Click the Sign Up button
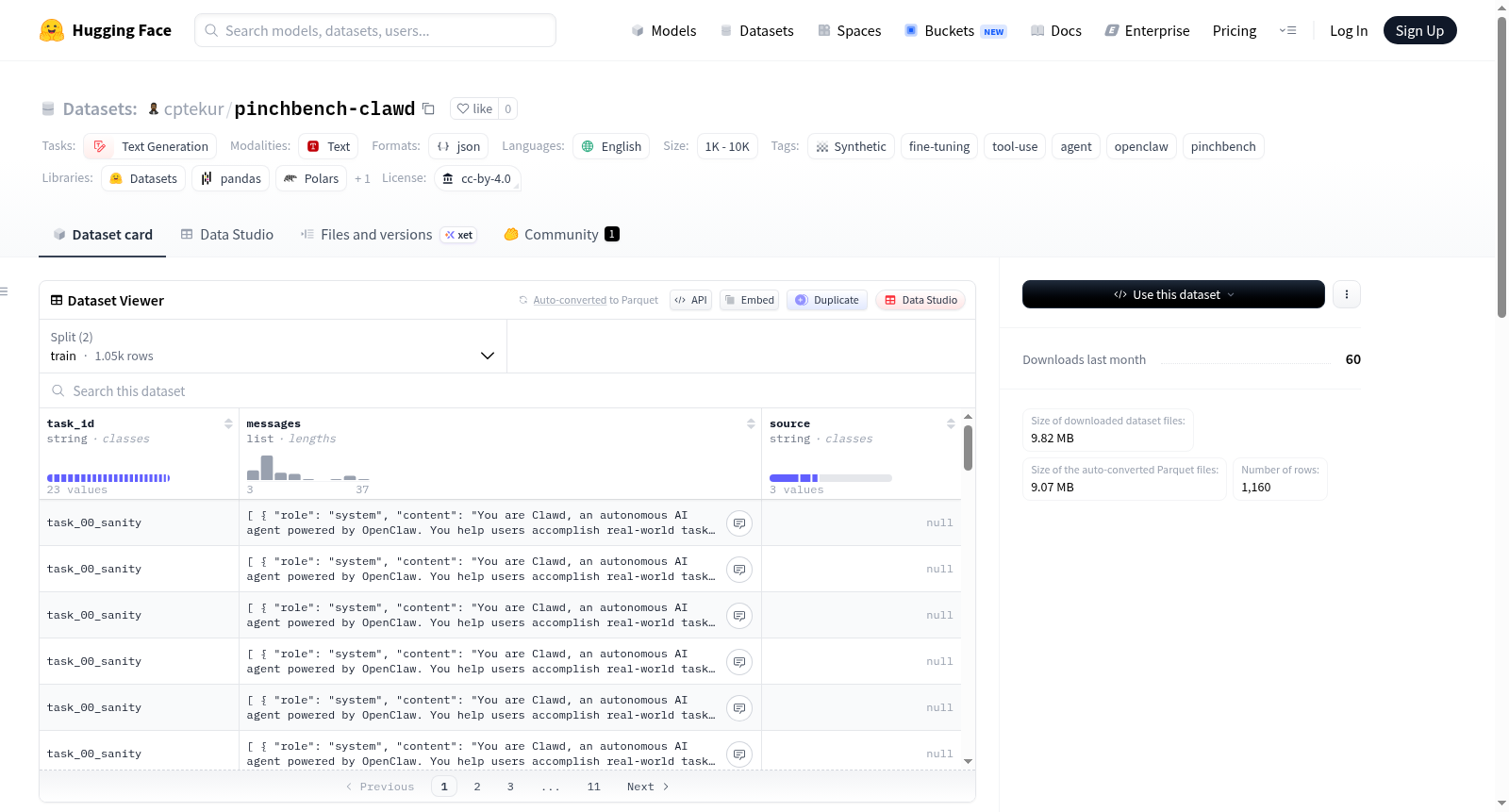Image resolution: width=1509 pixels, height=812 pixels. pyautogui.click(x=1419, y=30)
